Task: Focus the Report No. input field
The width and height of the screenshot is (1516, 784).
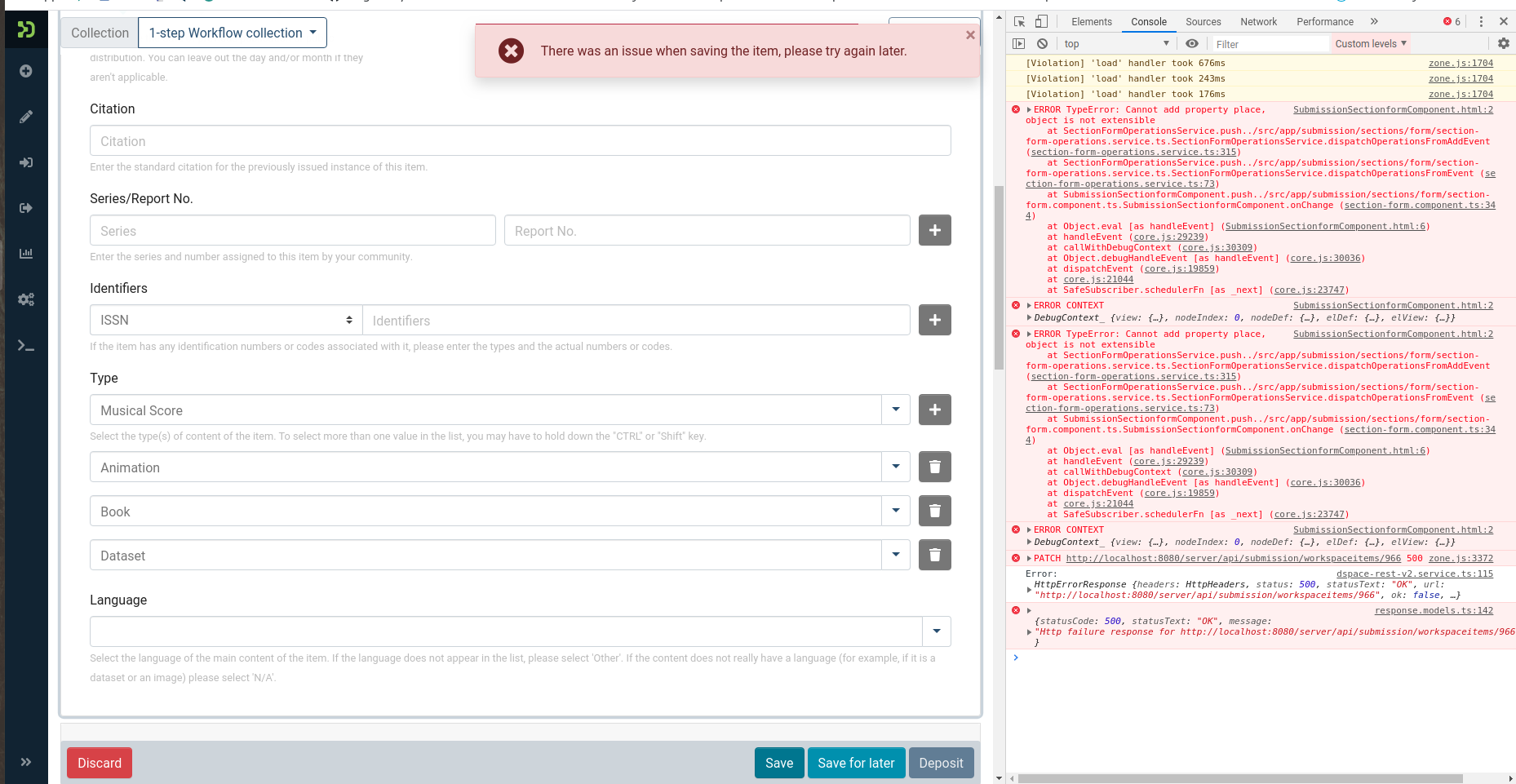Action: 707,230
